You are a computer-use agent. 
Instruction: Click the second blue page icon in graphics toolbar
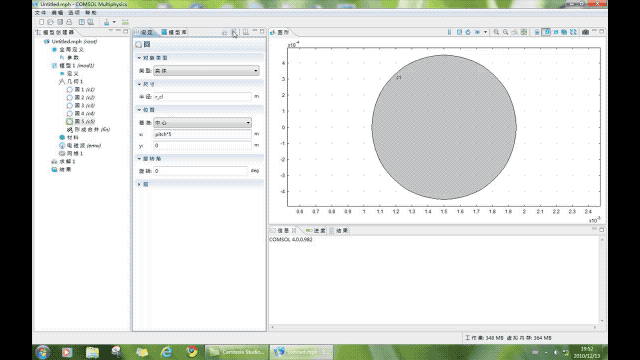click(459, 32)
